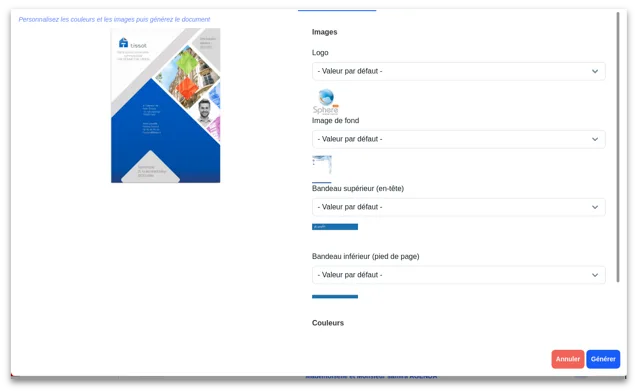The image size is (635, 391).
Task: Open the Image de fond dropdown
Action: [458, 139]
